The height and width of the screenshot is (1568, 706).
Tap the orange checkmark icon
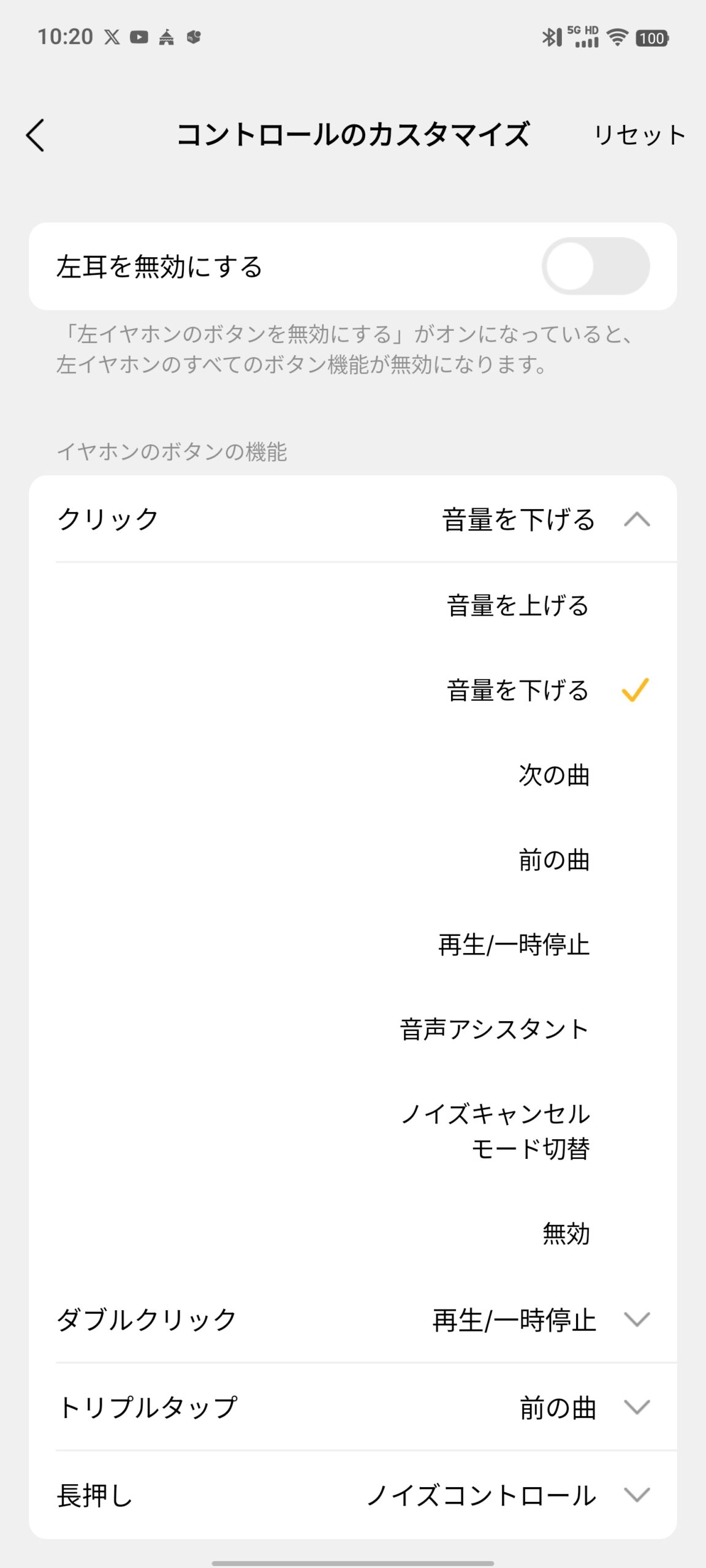(635, 690)
